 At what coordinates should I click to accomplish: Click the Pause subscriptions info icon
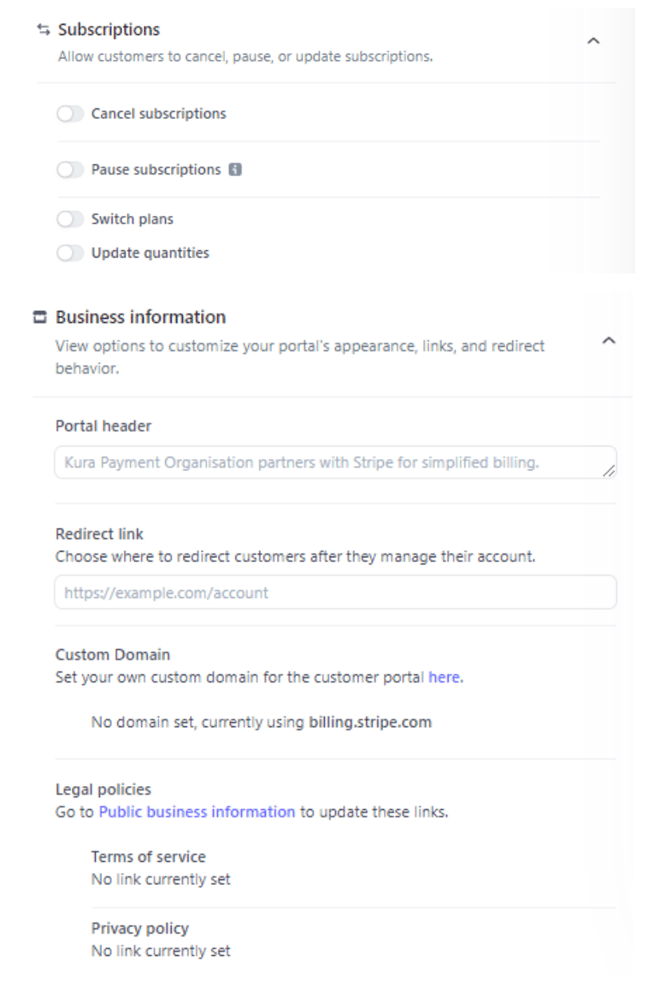pos(235,169)
